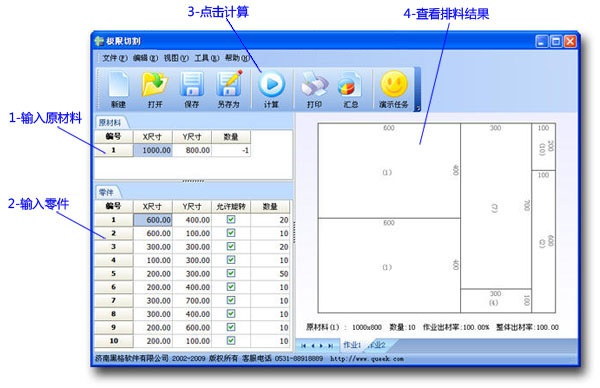Viewport: 600px width, 388px height.
Task: Launch the 演示任务 smiley icon
Action: pos(393,89)
